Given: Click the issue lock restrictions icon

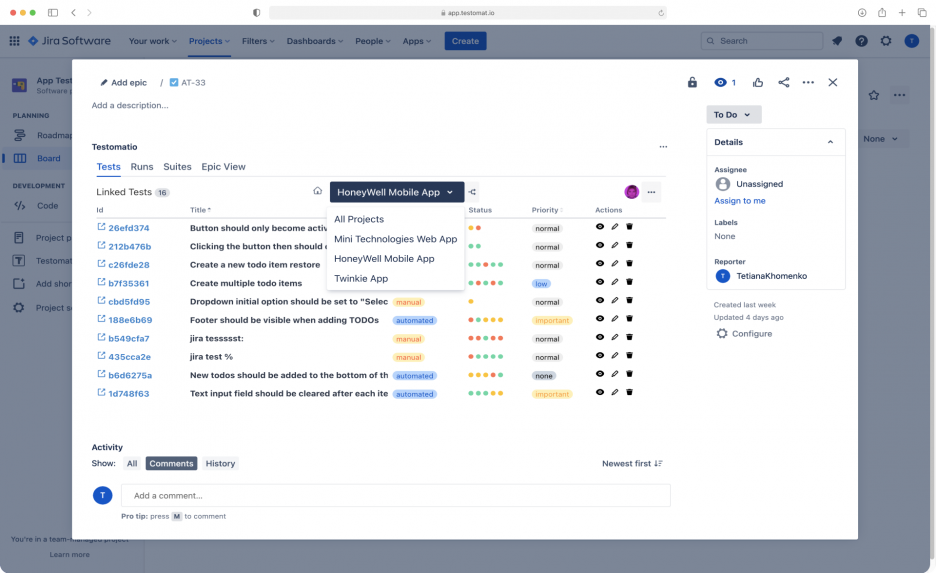Looking at the screenshot, I should coord(692,82).
